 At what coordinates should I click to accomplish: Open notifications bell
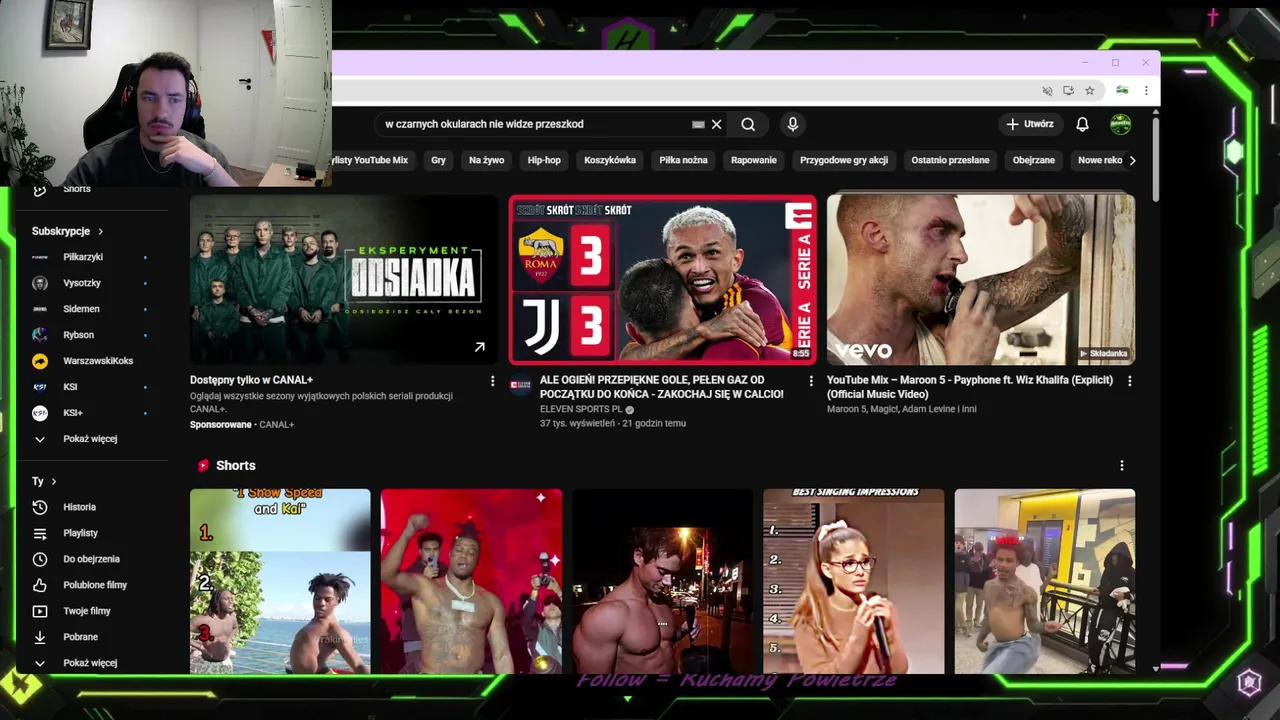1082,124
